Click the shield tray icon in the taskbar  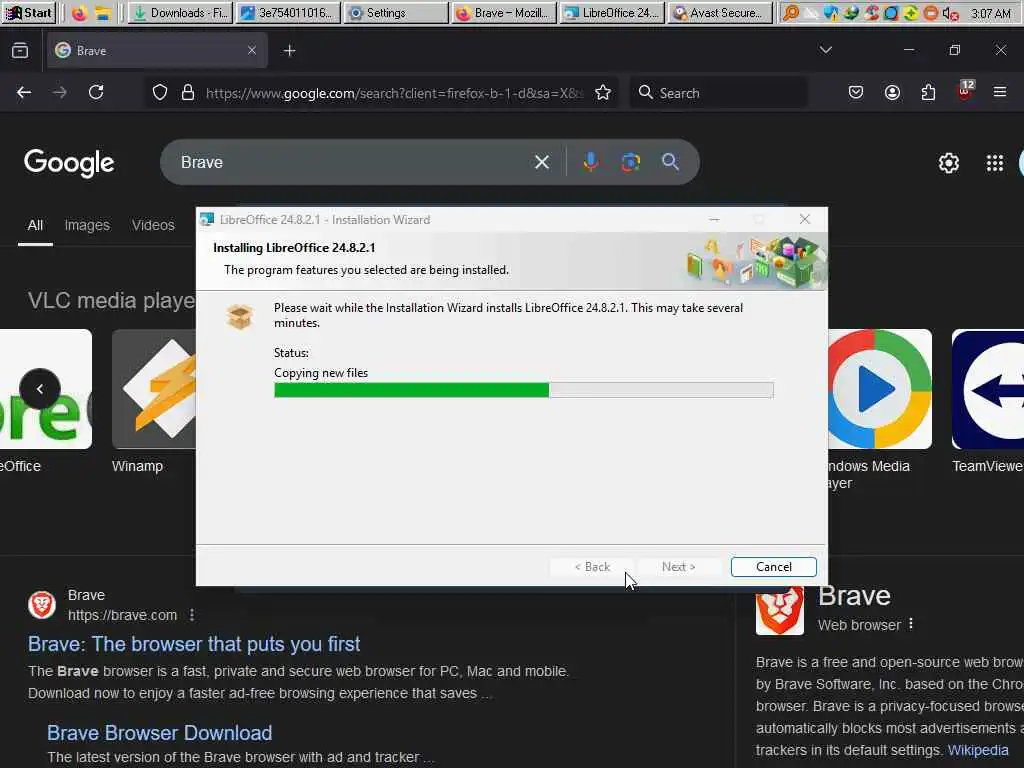click(x=831, y=12)
